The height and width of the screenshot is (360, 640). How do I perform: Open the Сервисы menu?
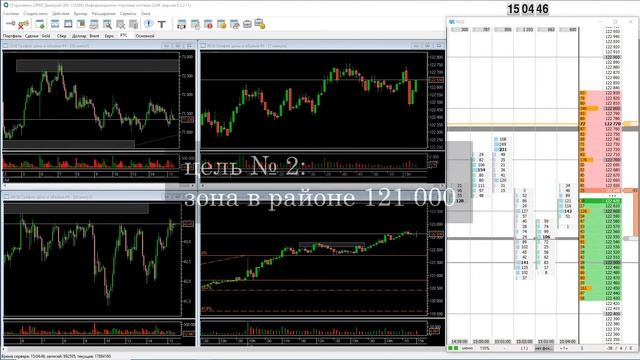(x=128, y=13)
